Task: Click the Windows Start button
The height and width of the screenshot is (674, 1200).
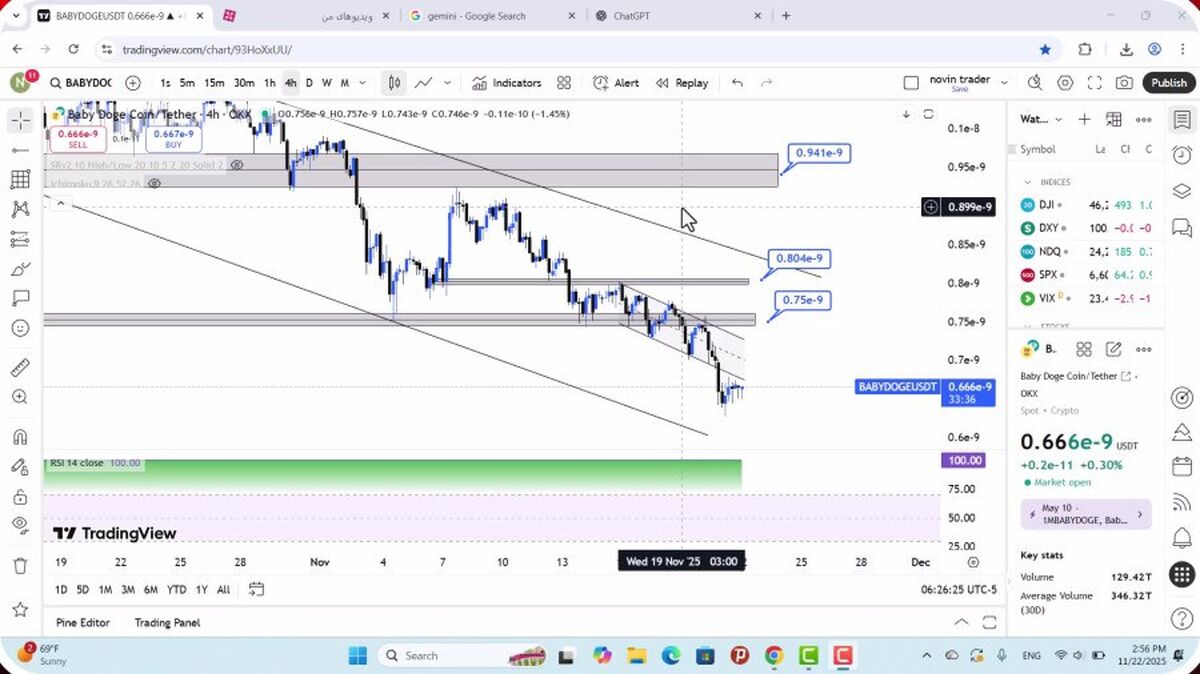Action: [358, 656]
